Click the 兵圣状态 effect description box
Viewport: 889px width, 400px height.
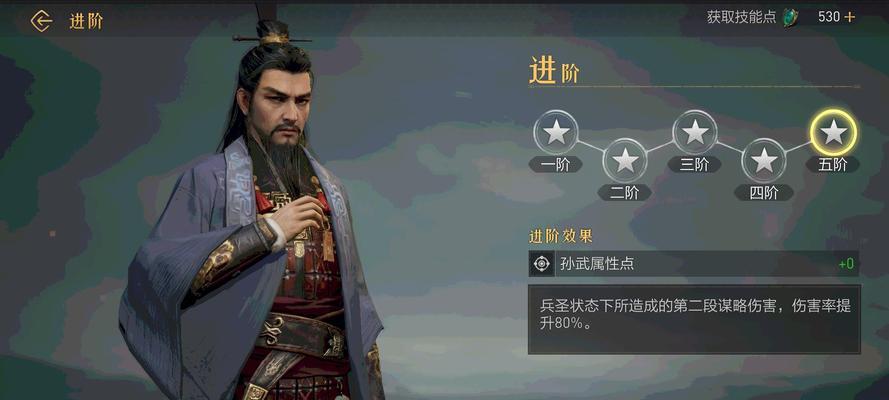point(695,320)
